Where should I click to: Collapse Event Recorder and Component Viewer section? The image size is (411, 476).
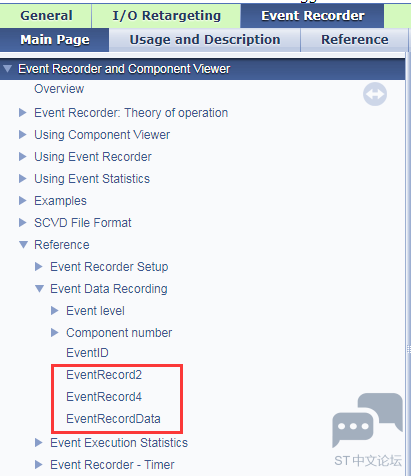7,69
